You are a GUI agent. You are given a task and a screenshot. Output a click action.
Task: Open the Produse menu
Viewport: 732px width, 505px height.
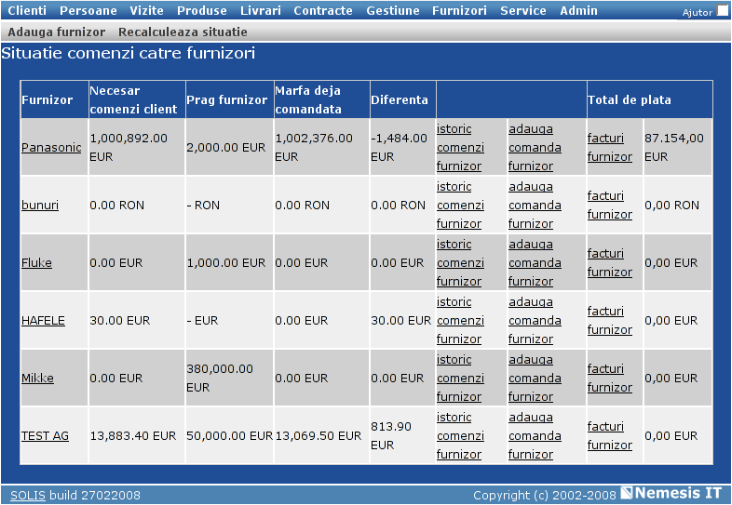[x=202, y=10]
